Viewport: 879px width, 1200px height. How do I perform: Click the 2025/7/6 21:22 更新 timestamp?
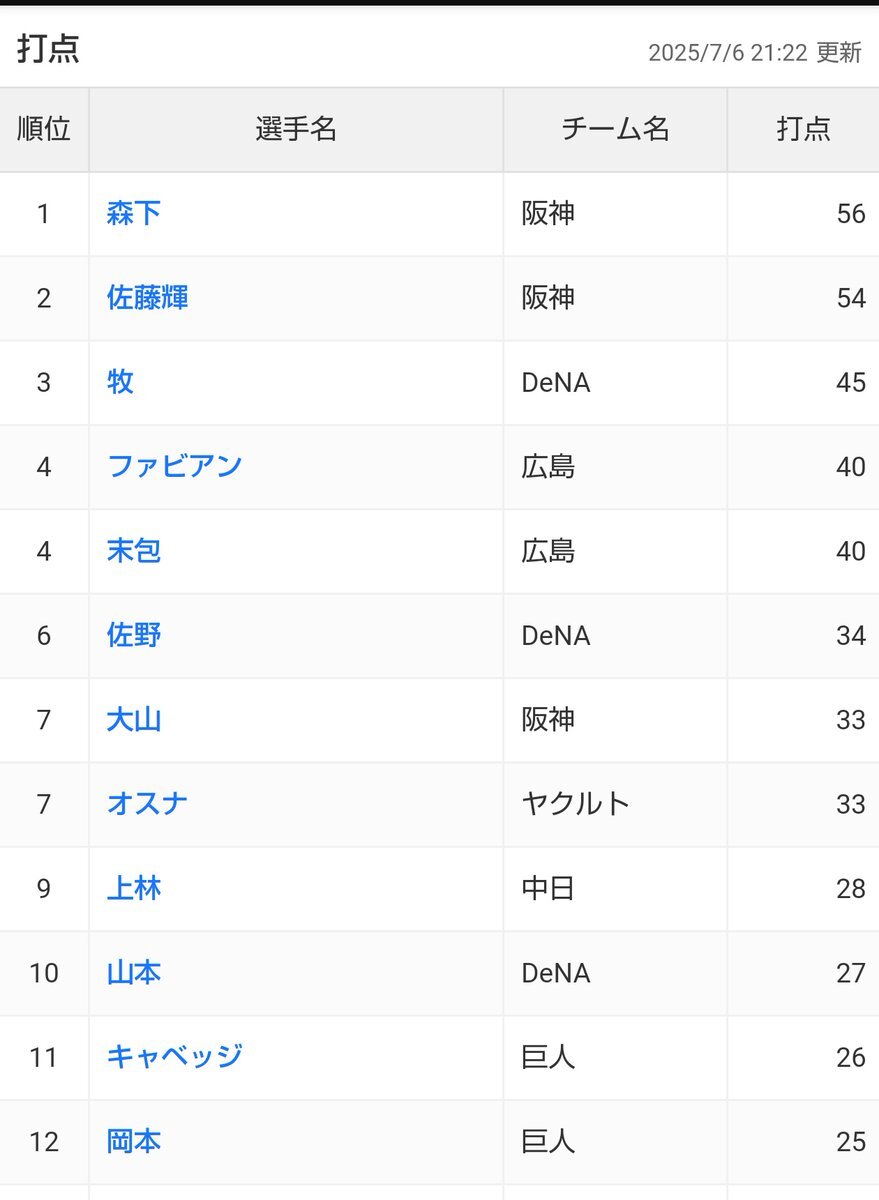[755, 53]
